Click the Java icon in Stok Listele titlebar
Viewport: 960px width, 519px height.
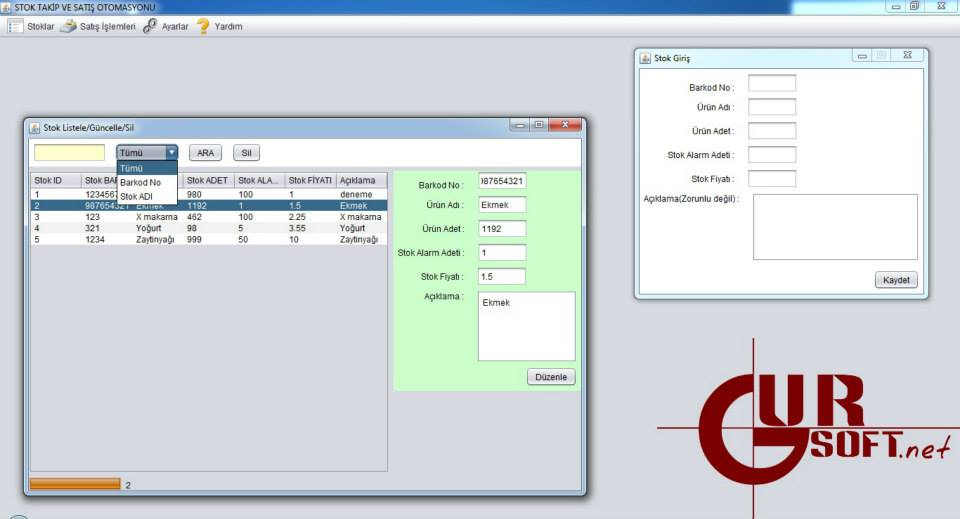click(35, 128)
